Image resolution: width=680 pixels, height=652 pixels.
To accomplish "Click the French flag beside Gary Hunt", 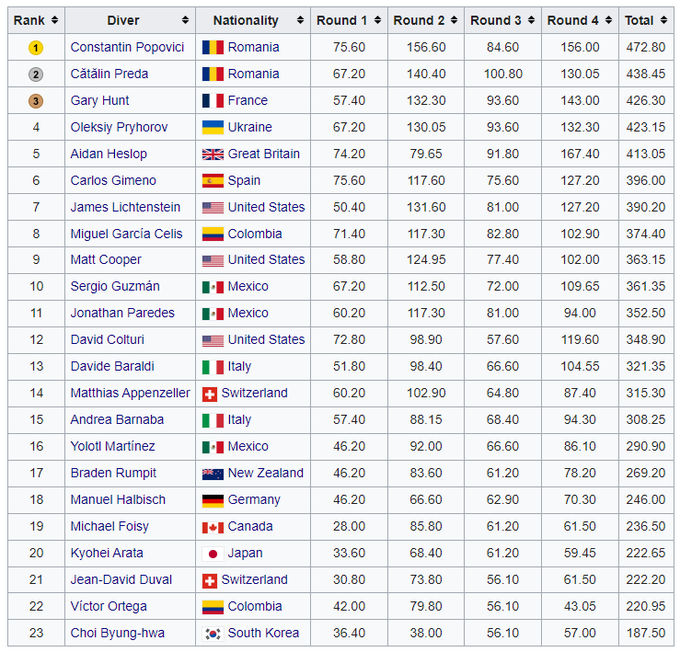I will click(212, 101).
